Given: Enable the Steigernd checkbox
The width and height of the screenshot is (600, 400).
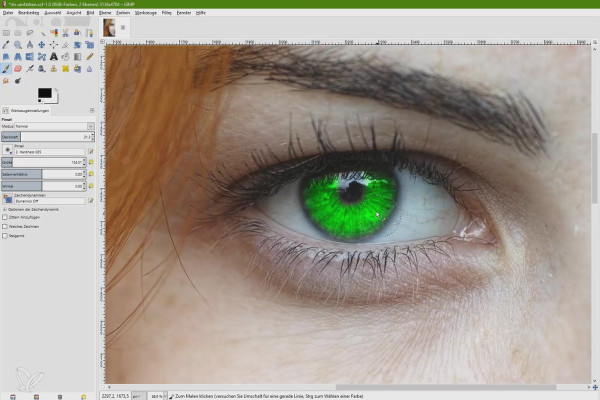Looking at the screenshot, I should pyautogui.click(x=5, y=236).
